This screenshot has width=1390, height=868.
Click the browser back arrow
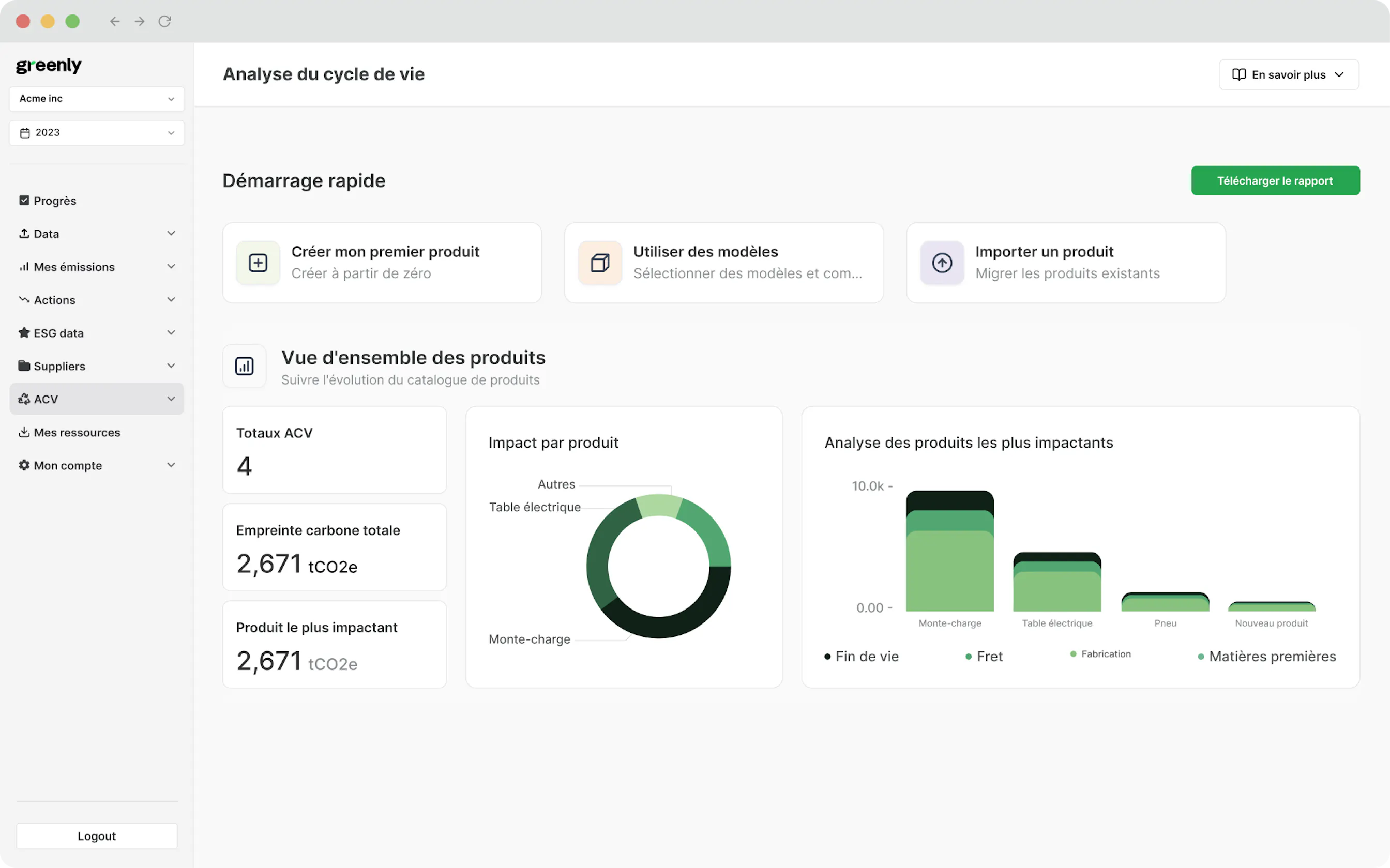[115, 21]
